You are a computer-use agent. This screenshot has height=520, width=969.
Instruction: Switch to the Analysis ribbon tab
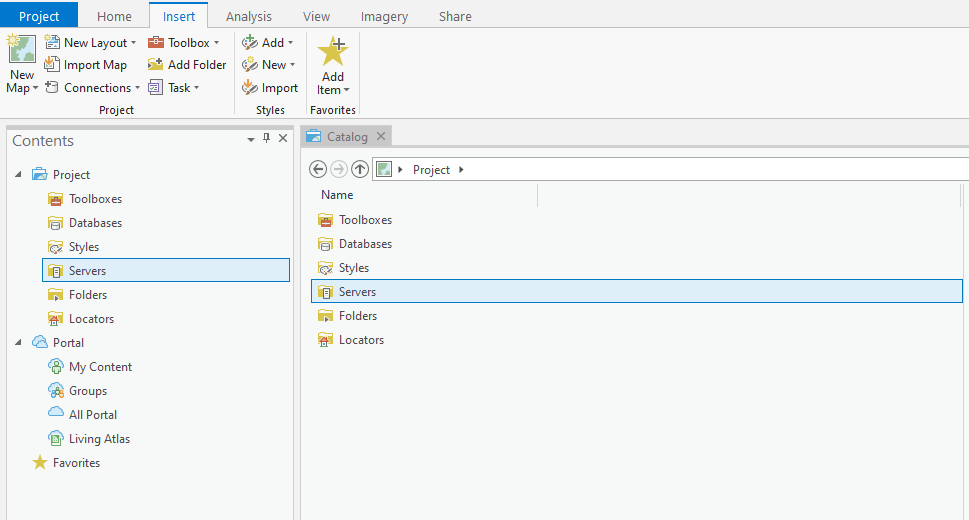coord(248,16)
